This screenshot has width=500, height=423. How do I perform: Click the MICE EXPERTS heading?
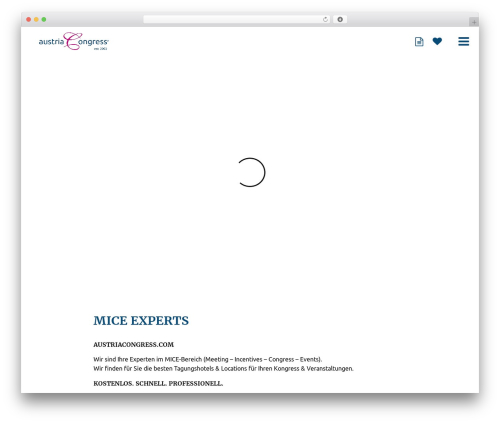click(141, 321)
